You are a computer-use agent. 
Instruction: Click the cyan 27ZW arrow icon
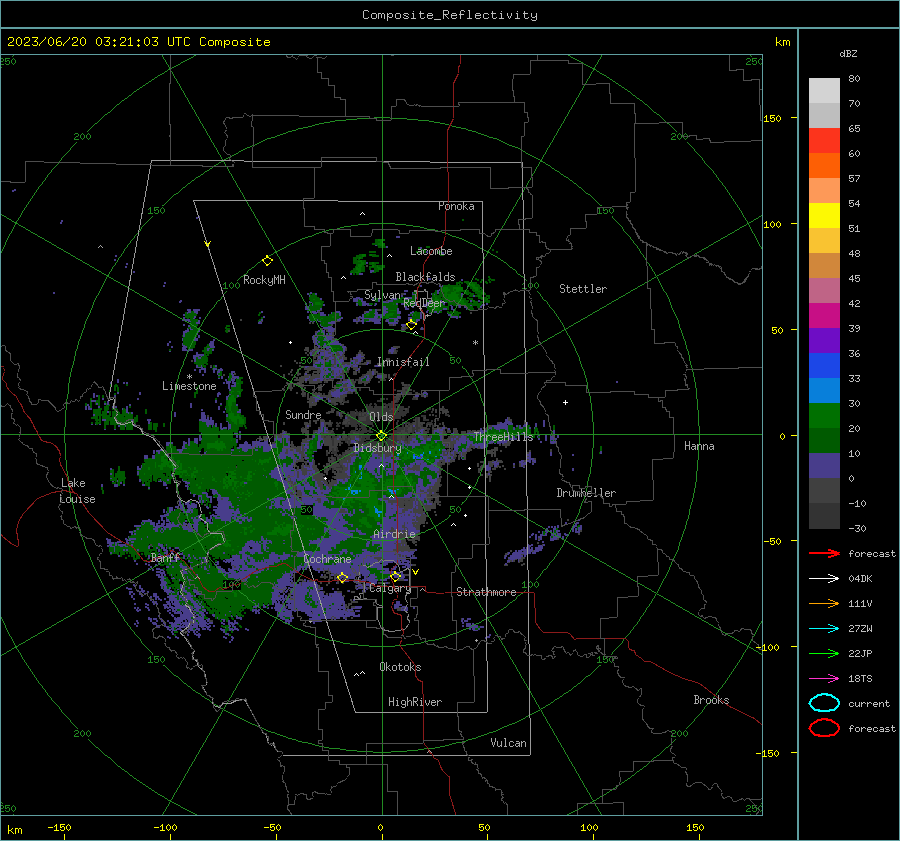click(x=824, y=629)
